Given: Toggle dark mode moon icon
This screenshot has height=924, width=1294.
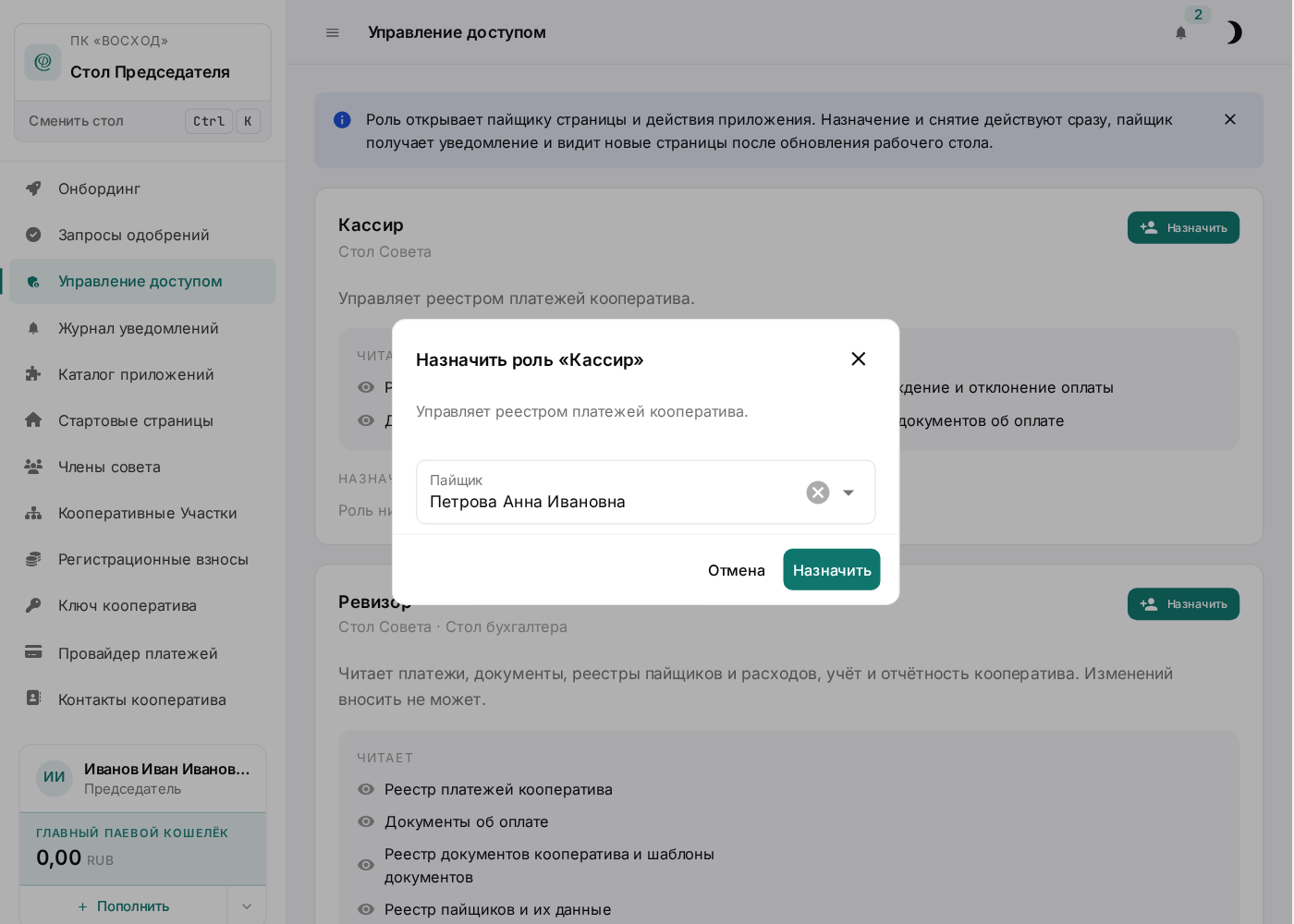Looking at the screenshot, I should pyautogui.click(x=1233, y=32).
